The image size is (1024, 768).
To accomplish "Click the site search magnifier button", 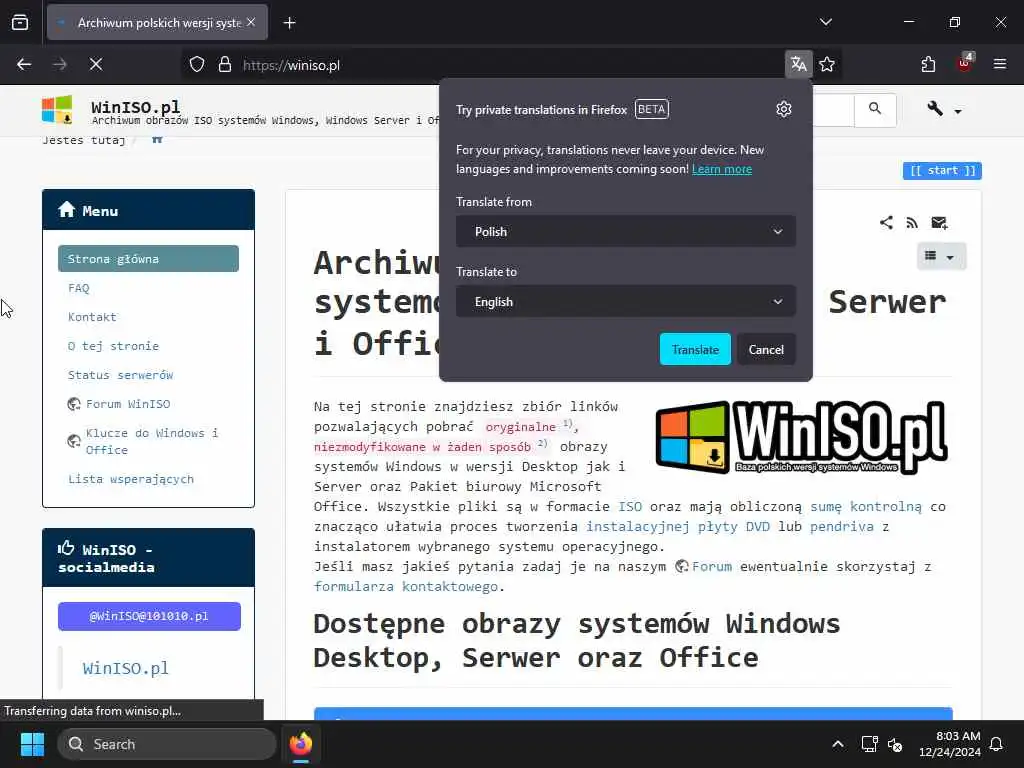I will tap(874, 109).
